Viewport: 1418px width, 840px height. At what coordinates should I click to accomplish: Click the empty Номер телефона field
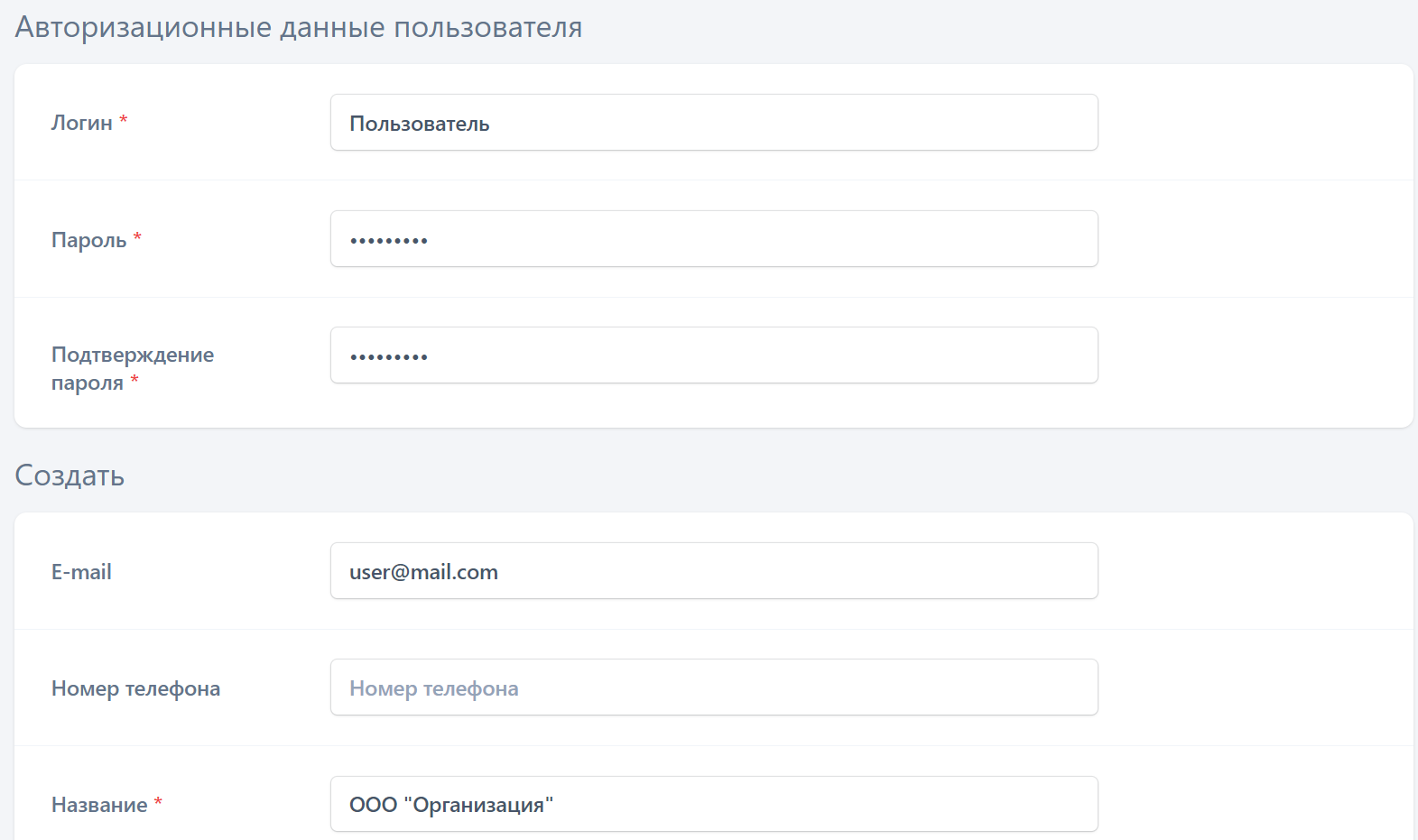click(713, 688)
